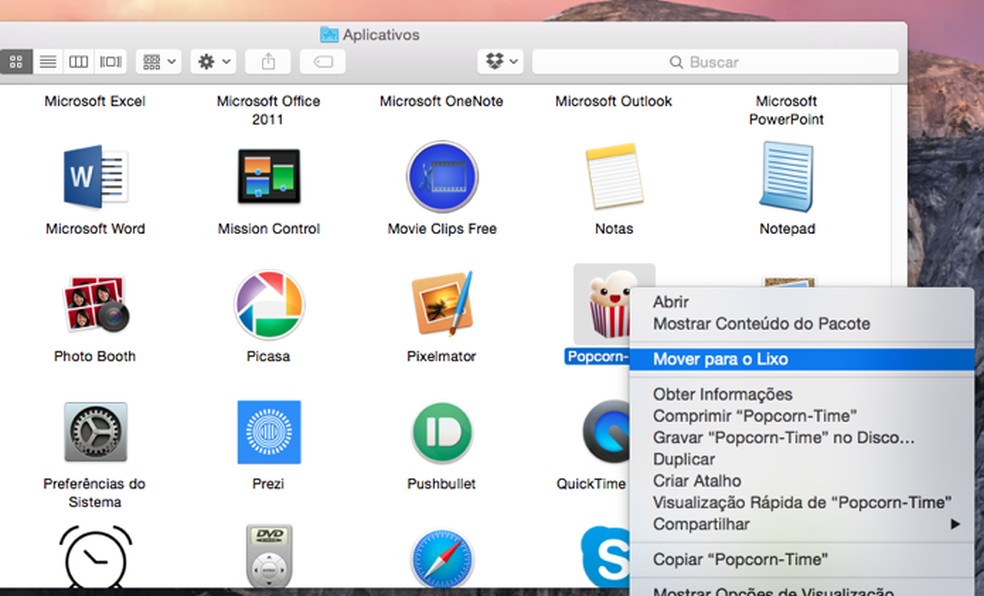The image size is (984, 596).
Task: Click the Share toolbar button
Action: 268,61
